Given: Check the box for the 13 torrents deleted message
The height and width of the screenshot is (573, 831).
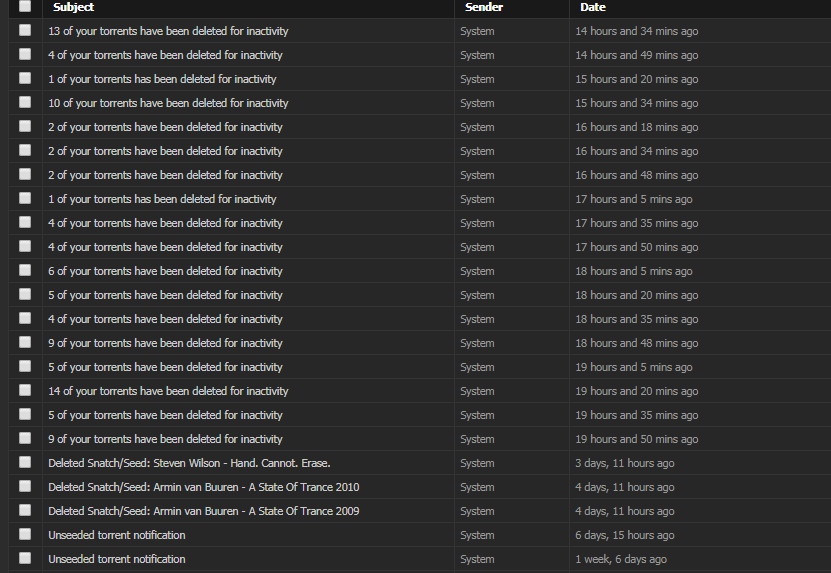Looking at the screenshot, I should 25,31.
